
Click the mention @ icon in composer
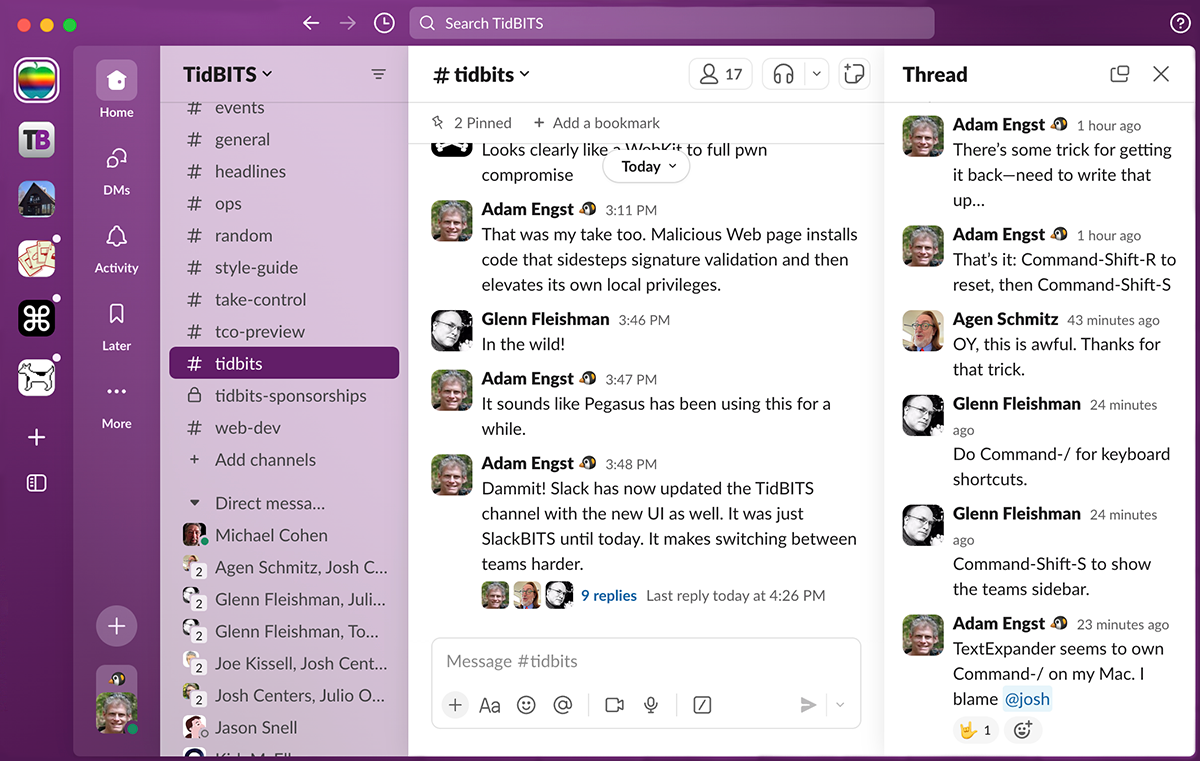(x=563, y=705)
